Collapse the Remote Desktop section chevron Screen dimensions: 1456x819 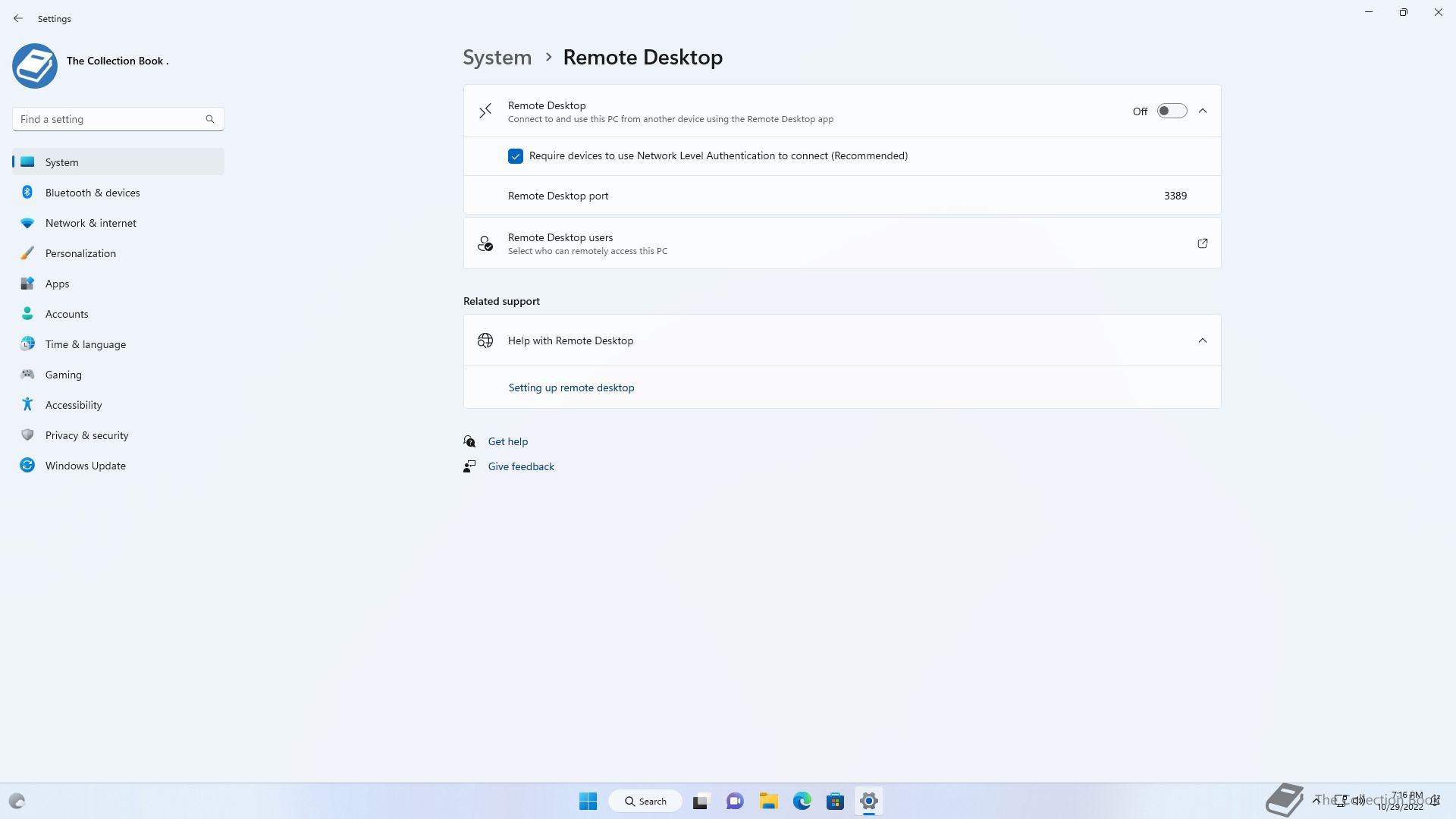(1202, 111)
